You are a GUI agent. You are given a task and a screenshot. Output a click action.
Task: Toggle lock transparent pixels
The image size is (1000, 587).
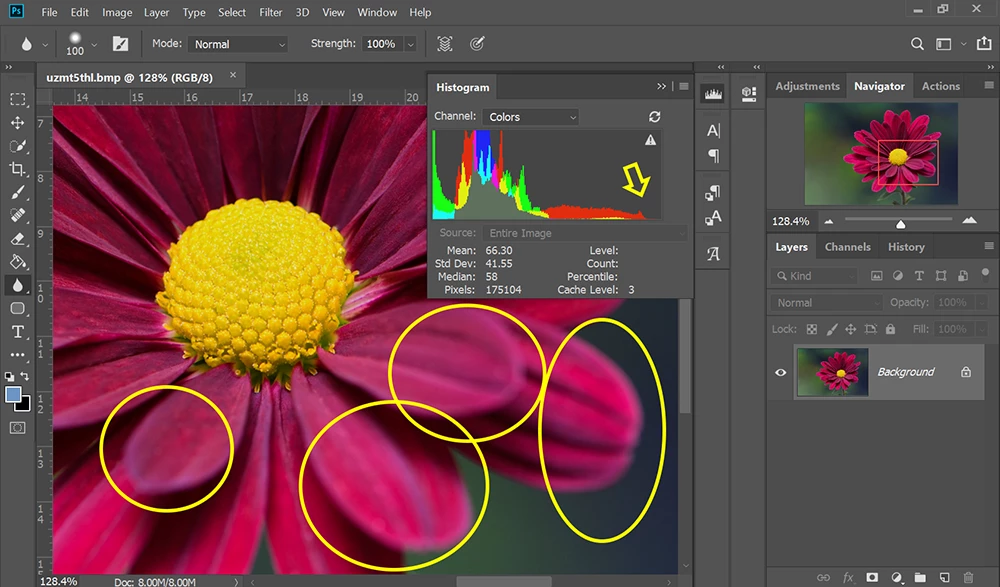(811, 329)
